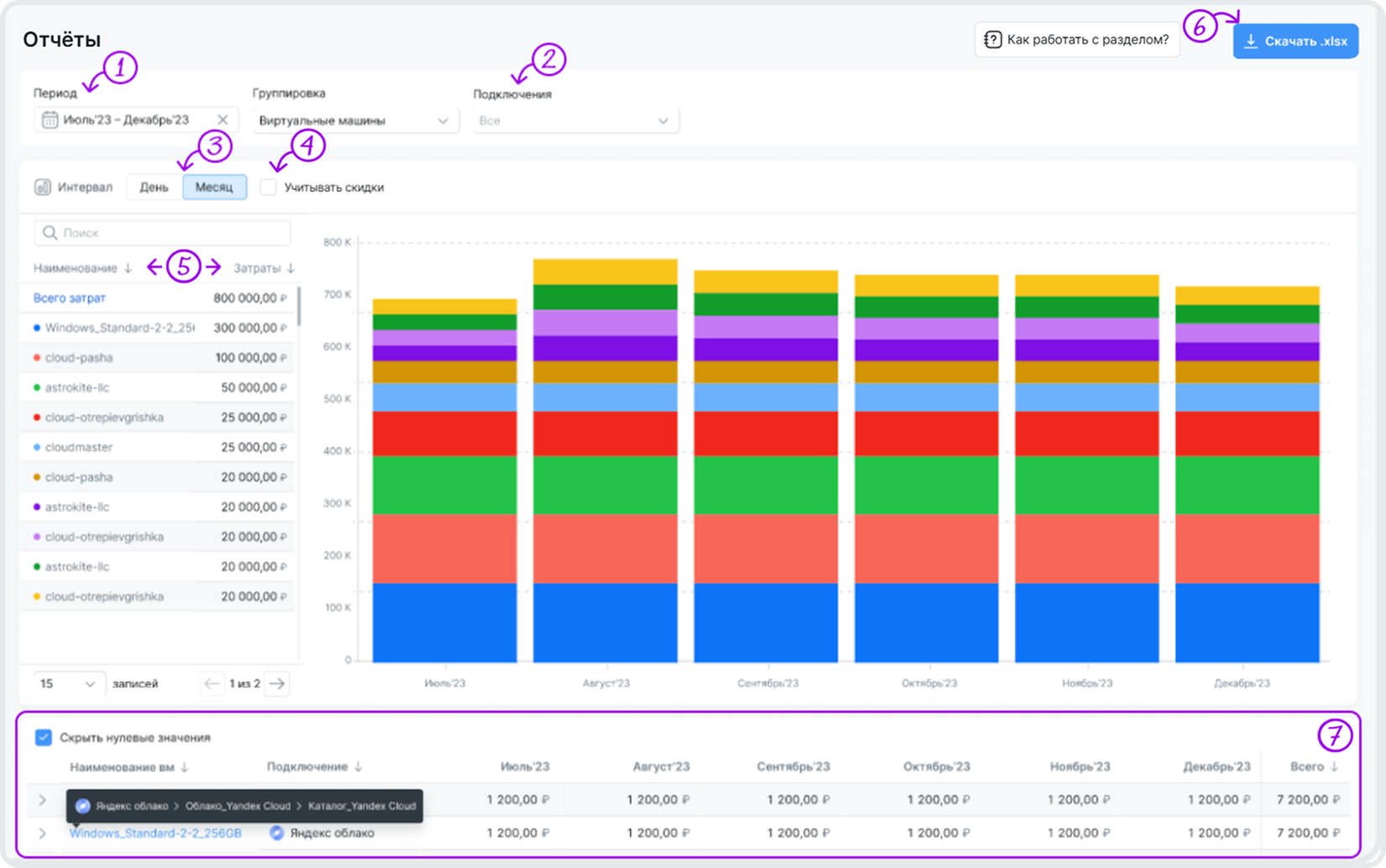1386x868 pixels.
Task: Go to the previous page of records
Action: point(212,683)
